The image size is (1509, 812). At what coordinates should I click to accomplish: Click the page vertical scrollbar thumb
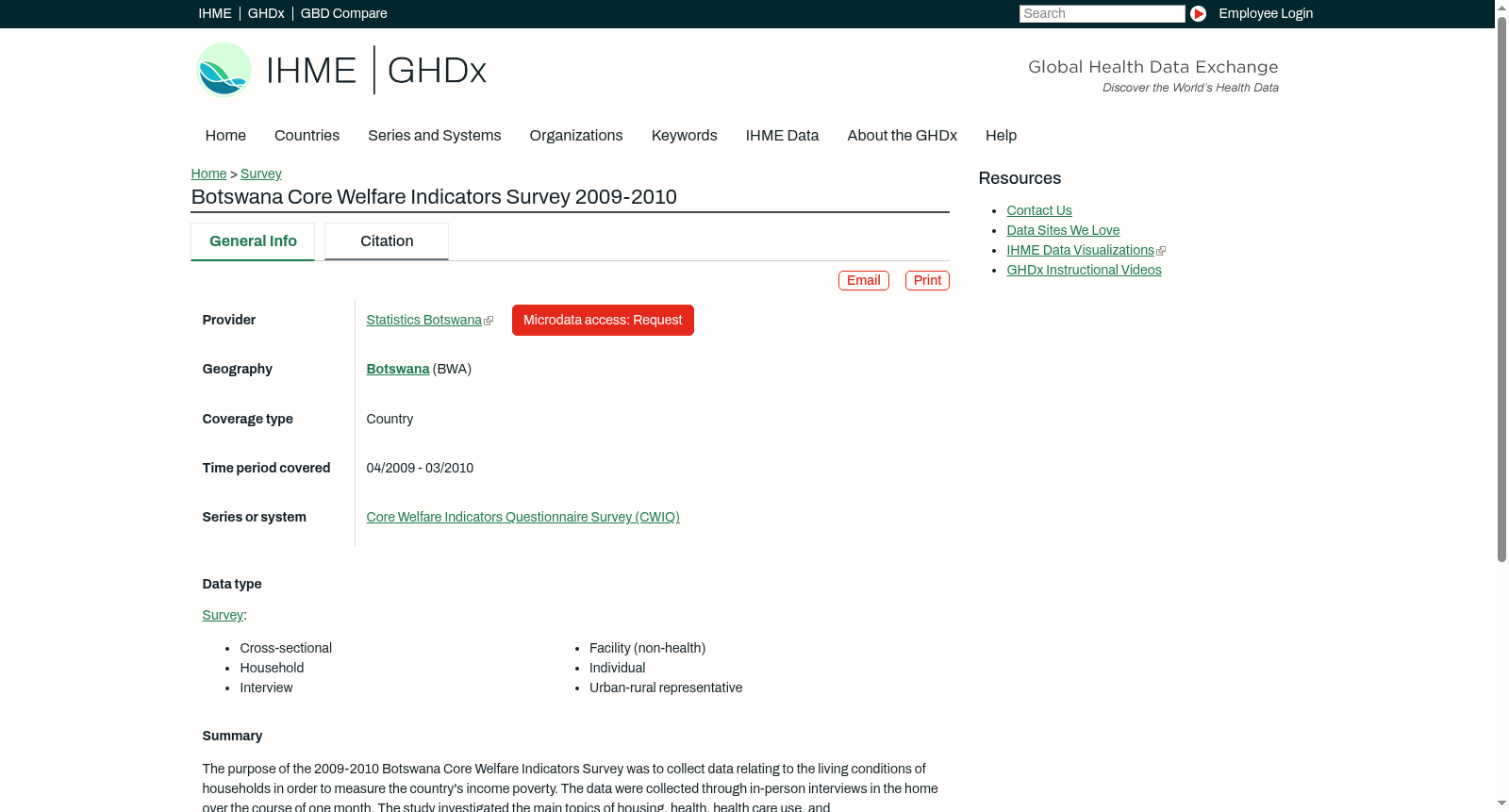point(1501,289)
